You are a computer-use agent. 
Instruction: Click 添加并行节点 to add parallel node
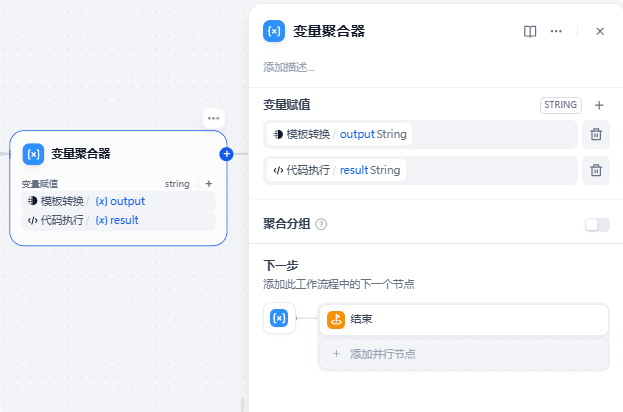pos(464,354)
